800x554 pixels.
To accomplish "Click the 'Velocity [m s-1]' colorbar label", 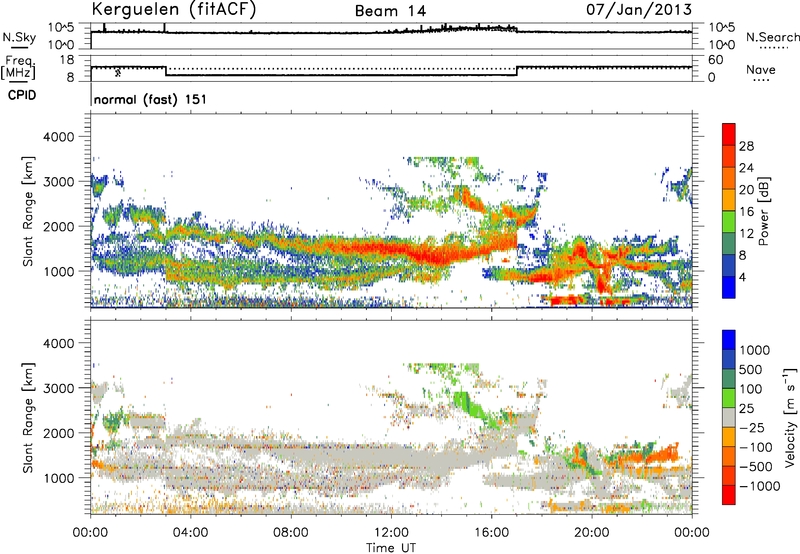I will click(x=790, y=417).
